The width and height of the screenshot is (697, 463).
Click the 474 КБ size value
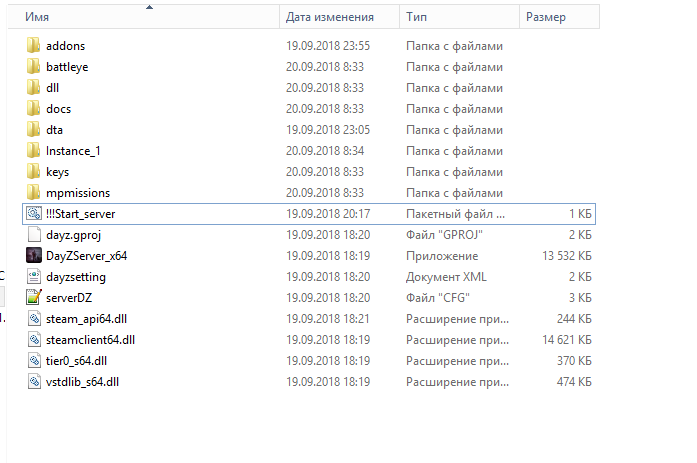coord(574,382)
